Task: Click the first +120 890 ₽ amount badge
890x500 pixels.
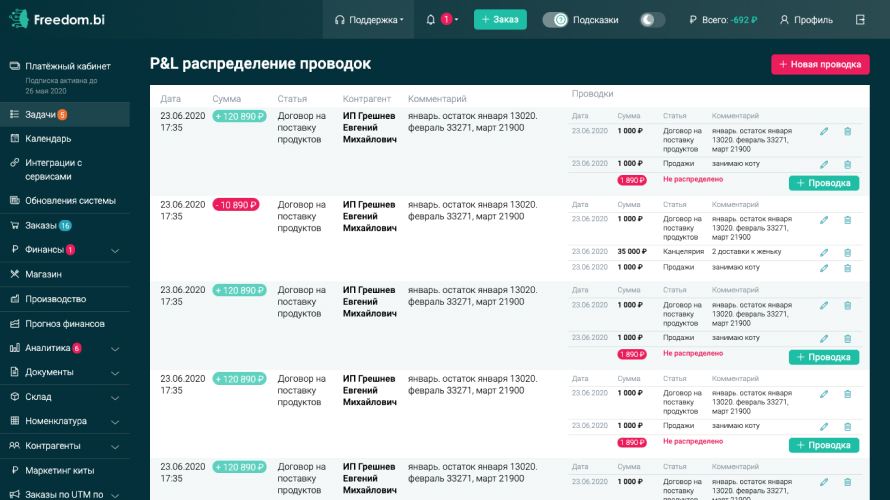Action: click(x=240, y=116)
